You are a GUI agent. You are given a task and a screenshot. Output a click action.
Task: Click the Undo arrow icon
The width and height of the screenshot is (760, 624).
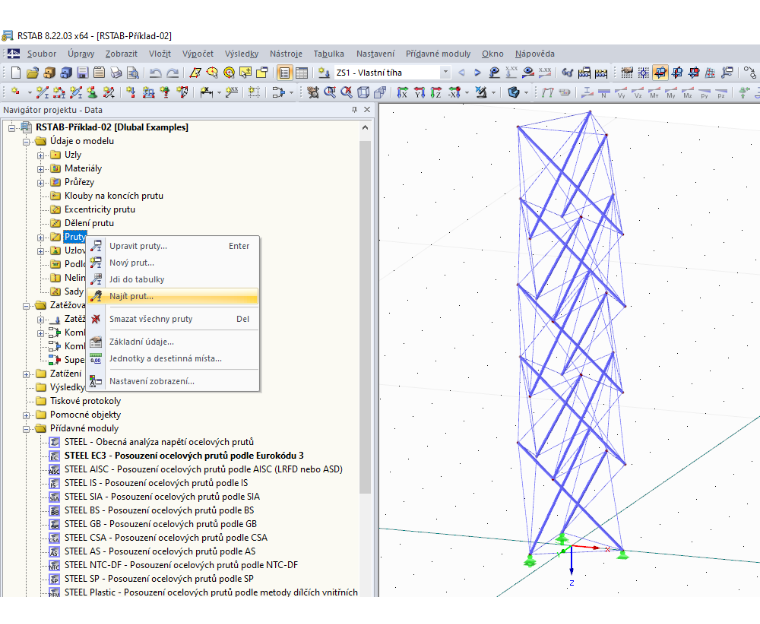(x=155, y=73)
